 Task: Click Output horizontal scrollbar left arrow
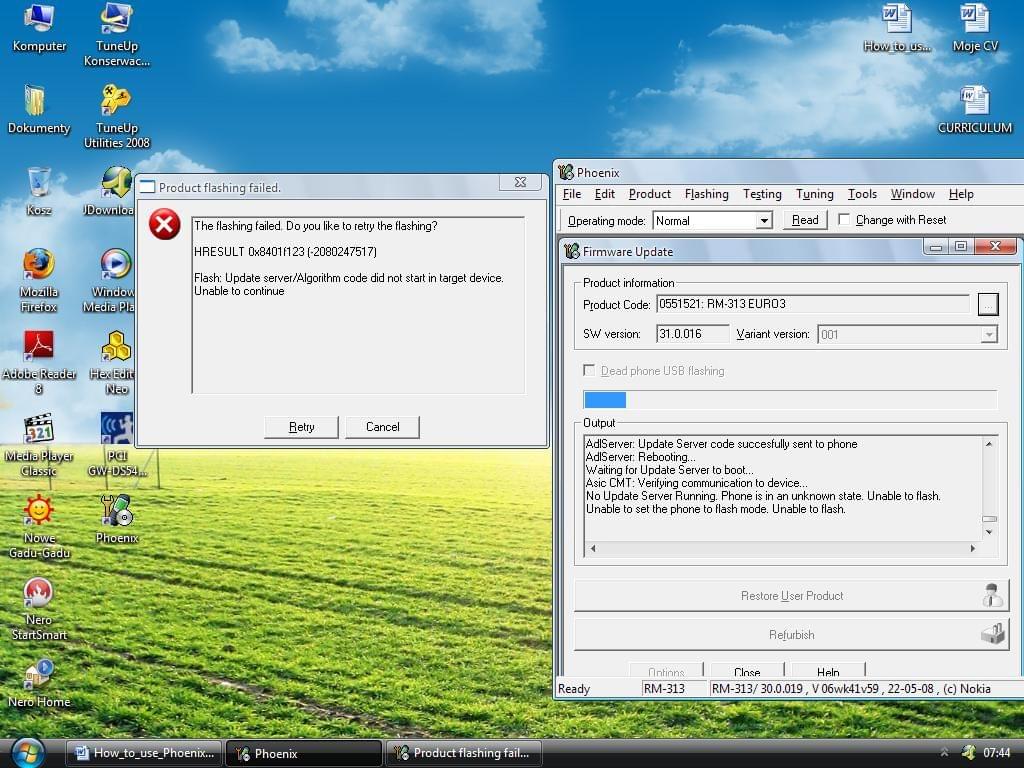point(593,549)
